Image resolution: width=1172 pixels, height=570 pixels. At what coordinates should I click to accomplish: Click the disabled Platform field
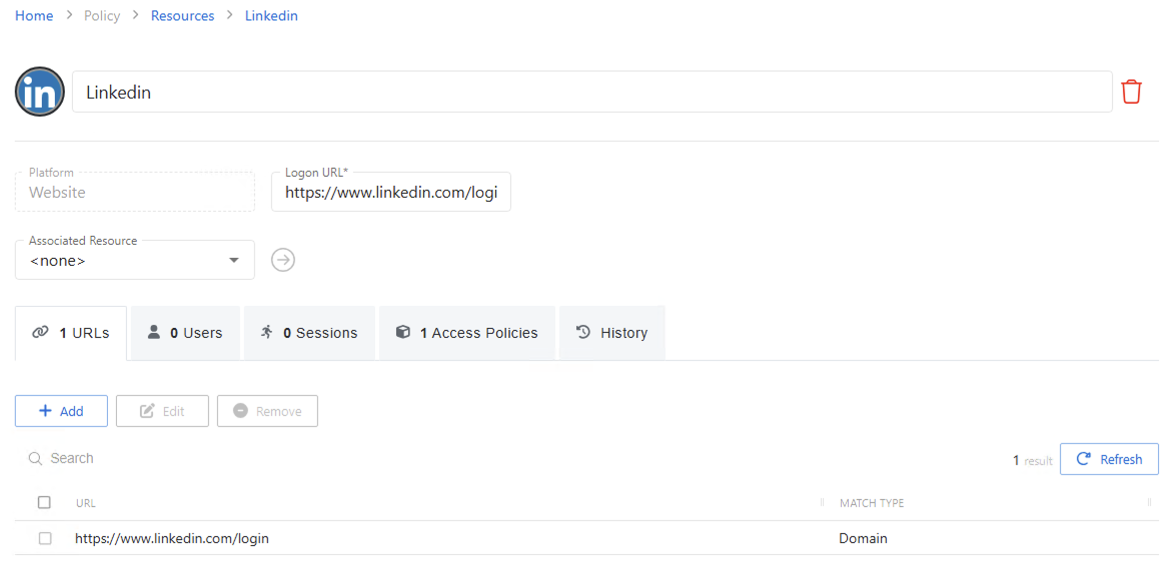pyautogui.click(x=135, y=192)
